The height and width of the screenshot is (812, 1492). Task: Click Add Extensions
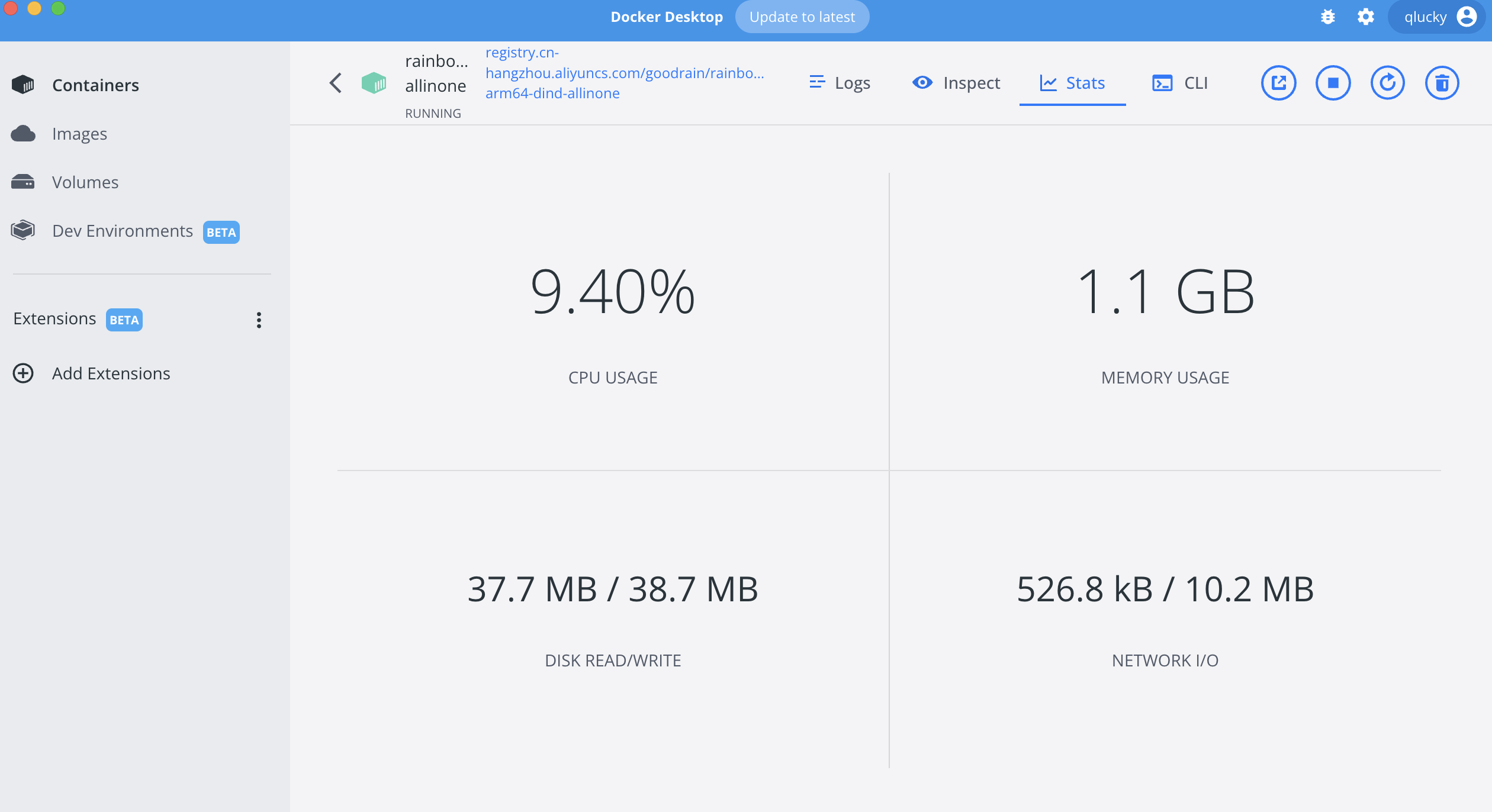click(111, 373)
